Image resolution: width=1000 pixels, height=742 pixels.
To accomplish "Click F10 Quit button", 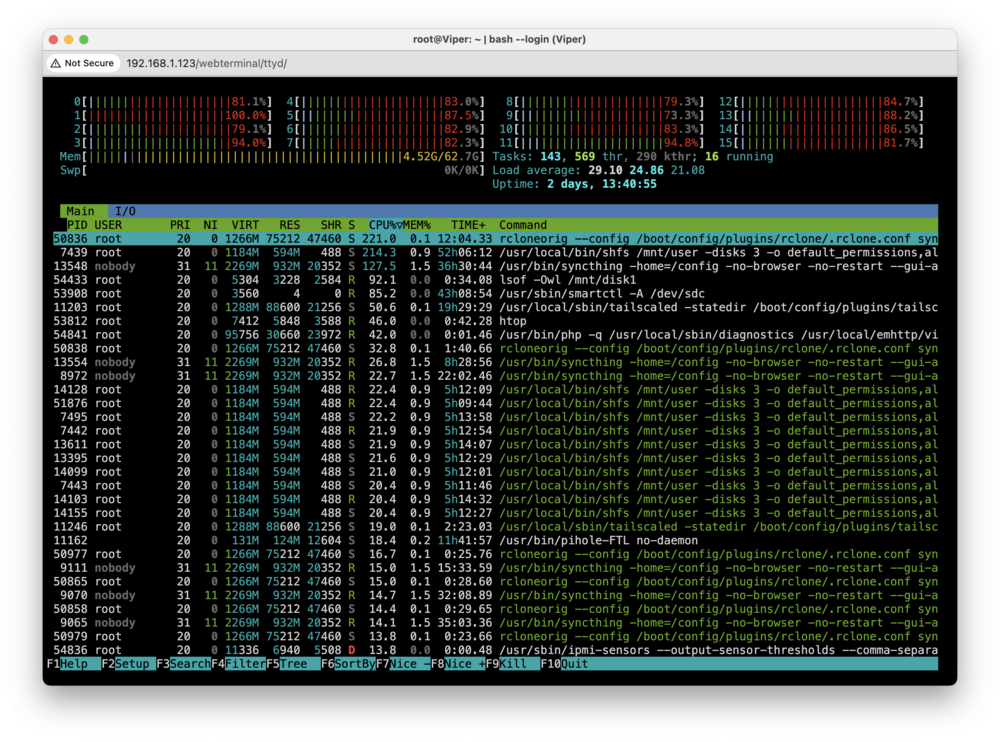I will click(564, 664).
